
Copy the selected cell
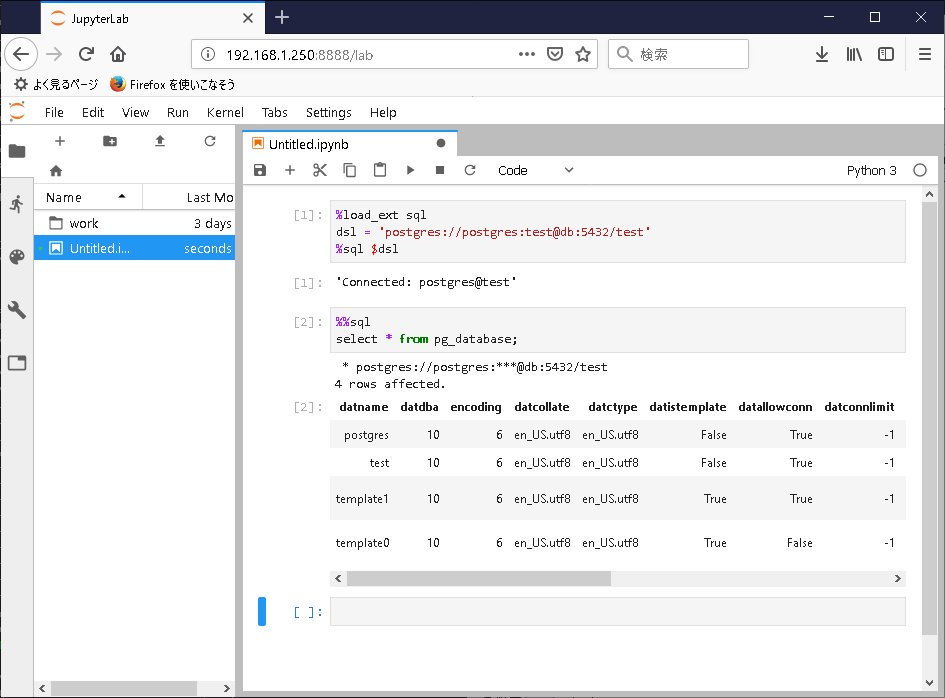[350, 170]
